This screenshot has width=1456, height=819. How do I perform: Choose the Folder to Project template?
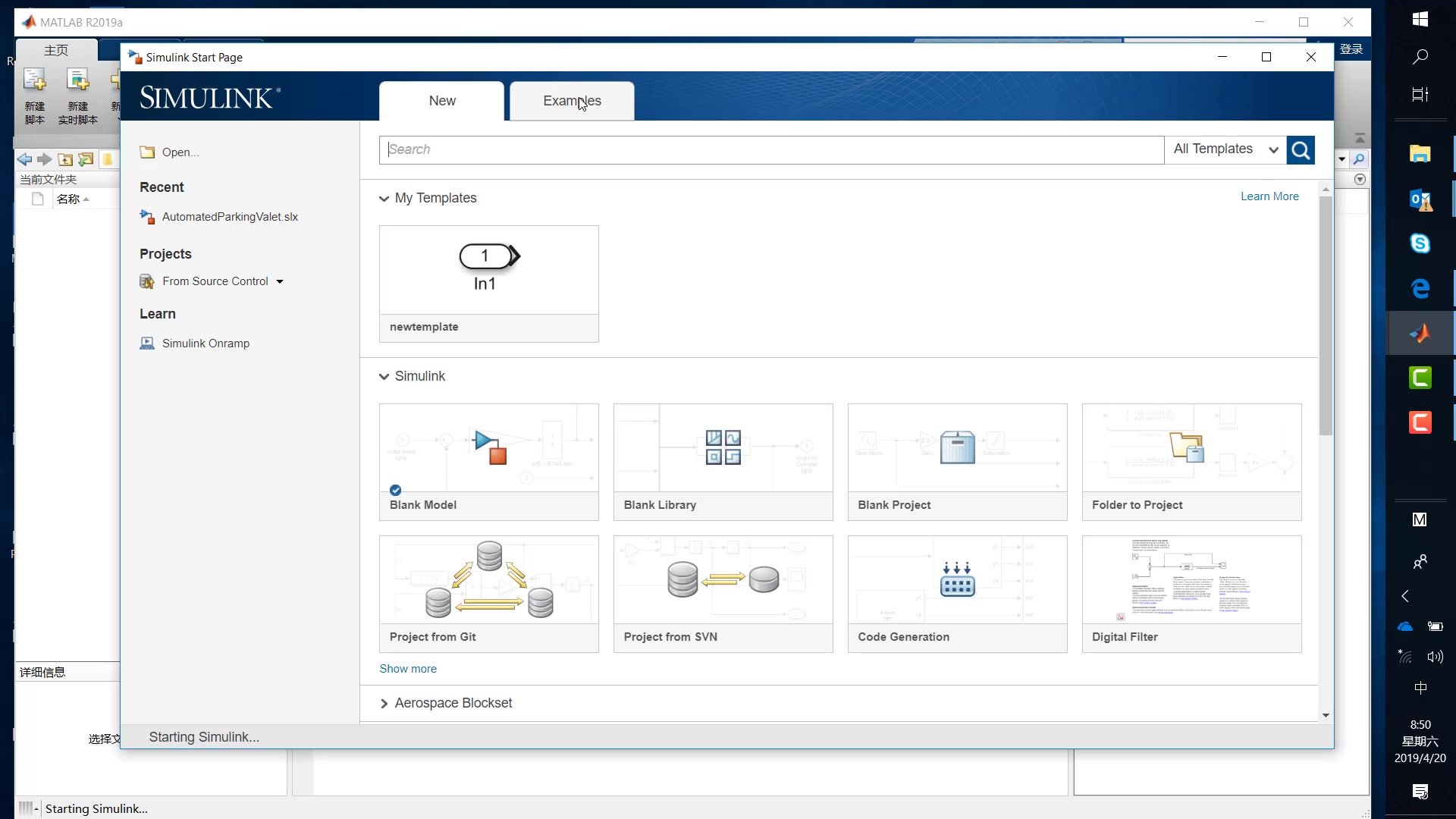pos(1191,462)
